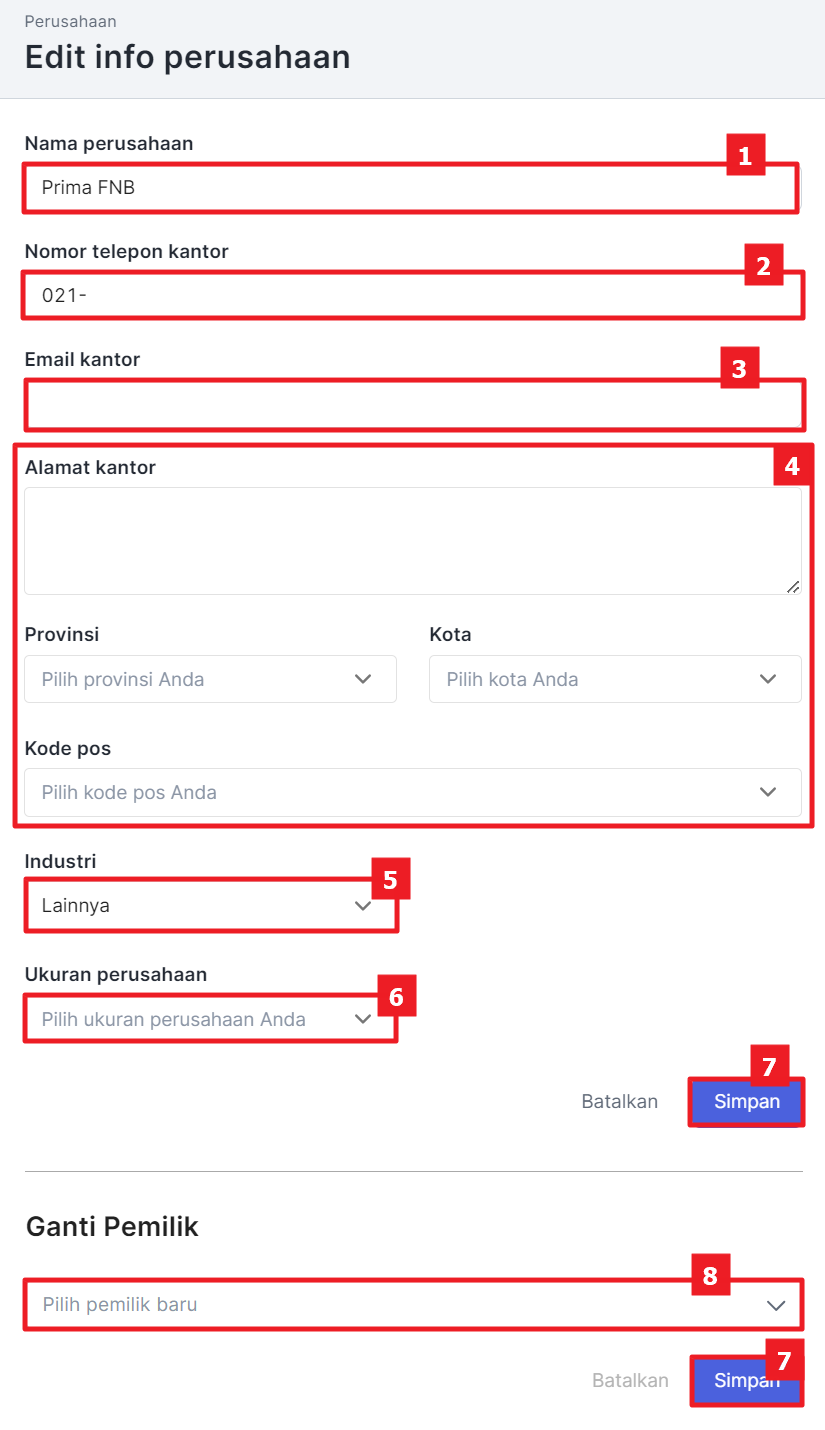Viewport: 825px width, 1430px height.
Task: Click the chevron arrow in Ukuran perusahaan dropdown
Action: point(363,1019)
